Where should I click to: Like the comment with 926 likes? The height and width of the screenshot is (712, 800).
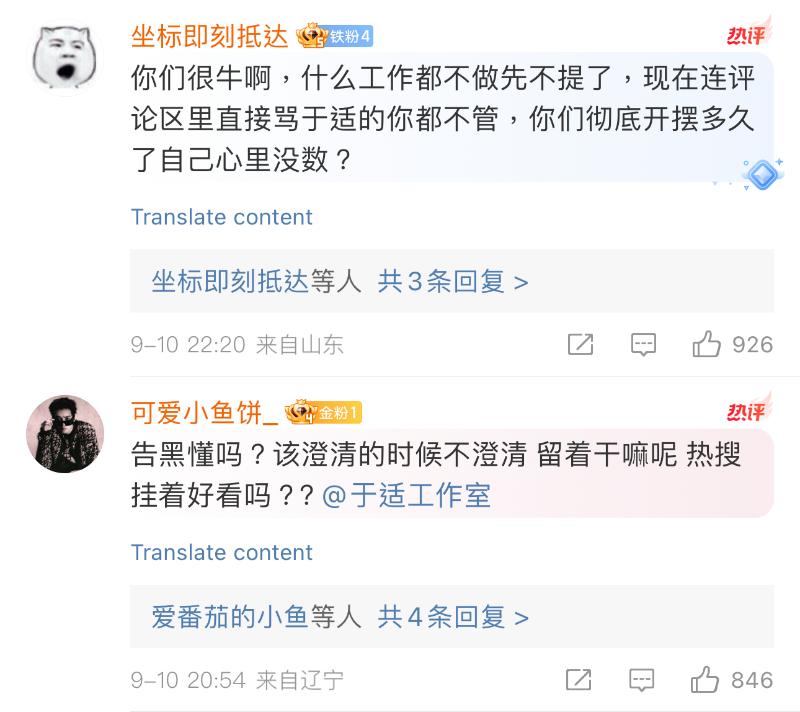coord(707,345)
